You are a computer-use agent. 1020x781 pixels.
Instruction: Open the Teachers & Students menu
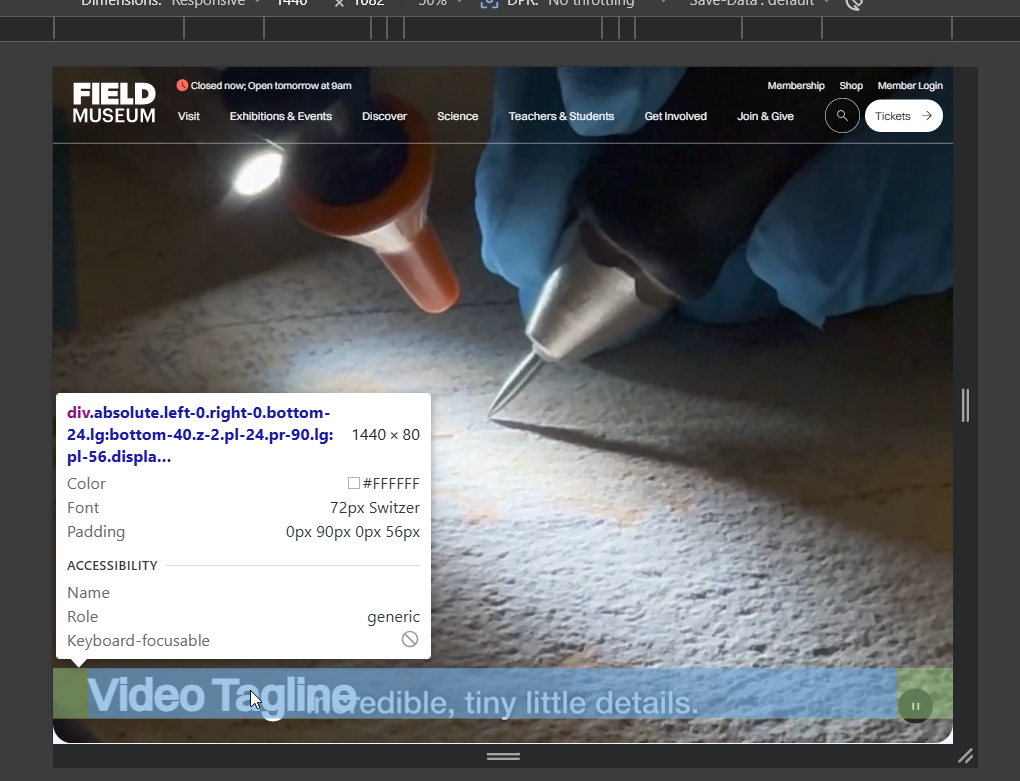click(x=561, y=116)
